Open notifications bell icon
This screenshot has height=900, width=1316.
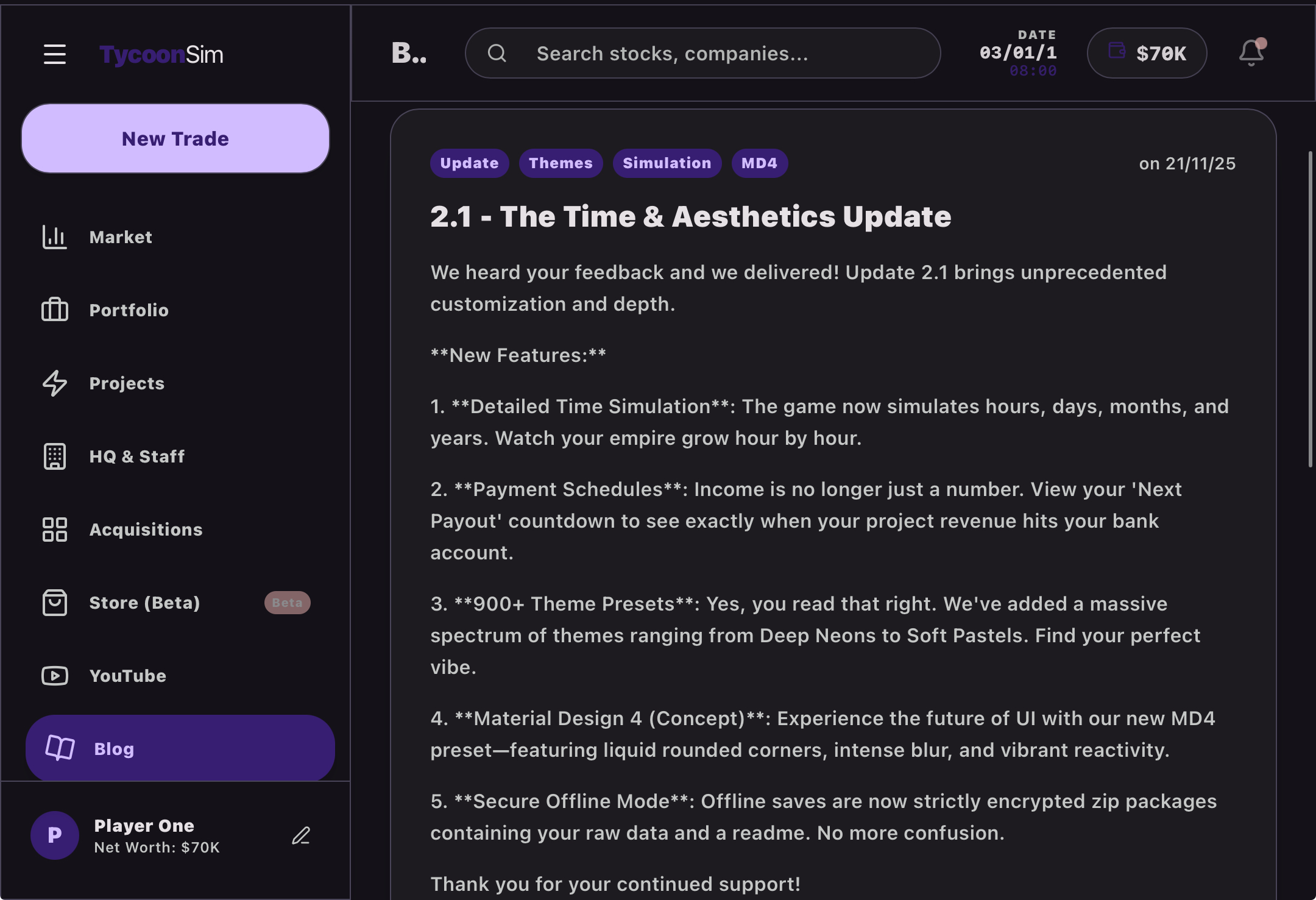pyautogui.click(x=1251, y=53)
